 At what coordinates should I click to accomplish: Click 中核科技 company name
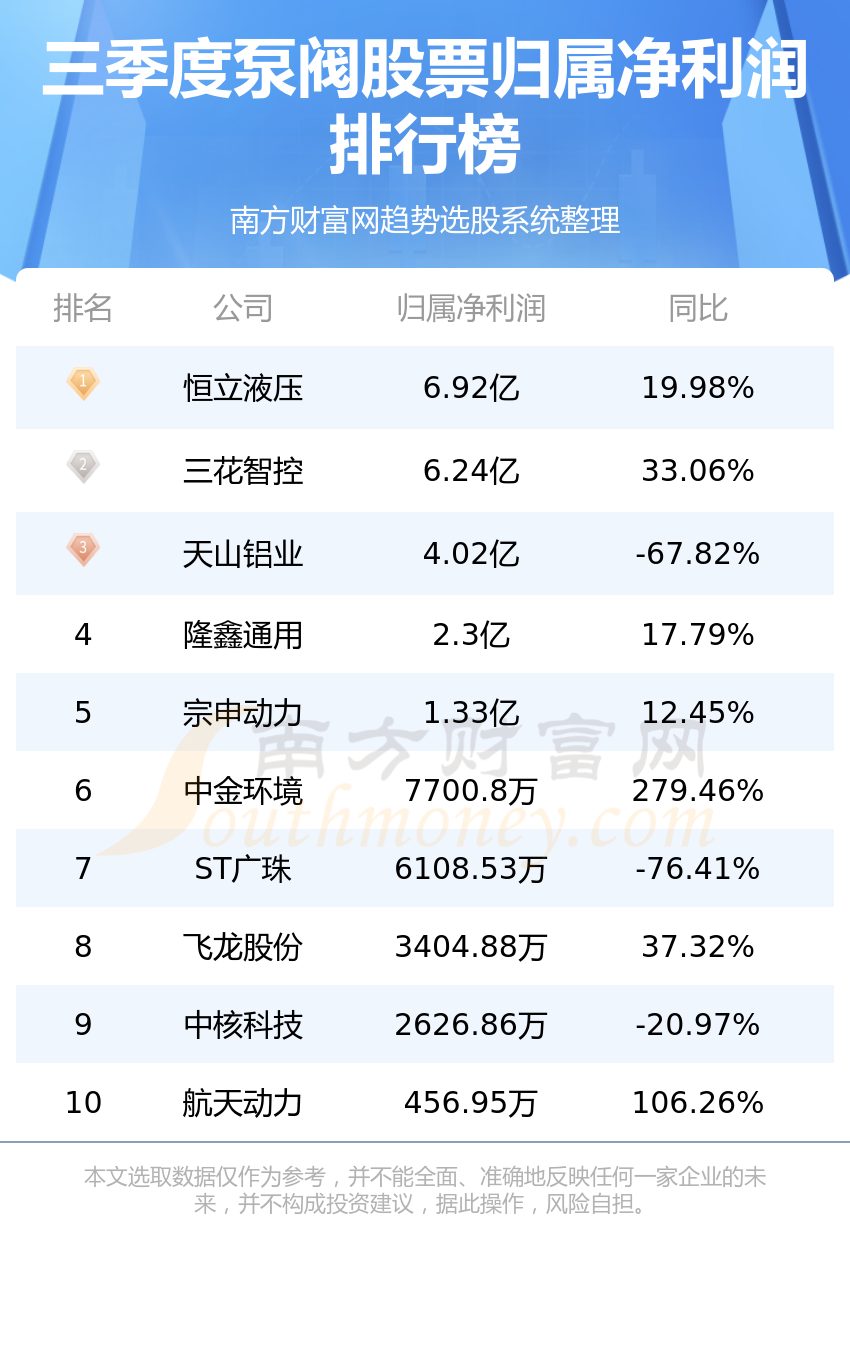243,1025
